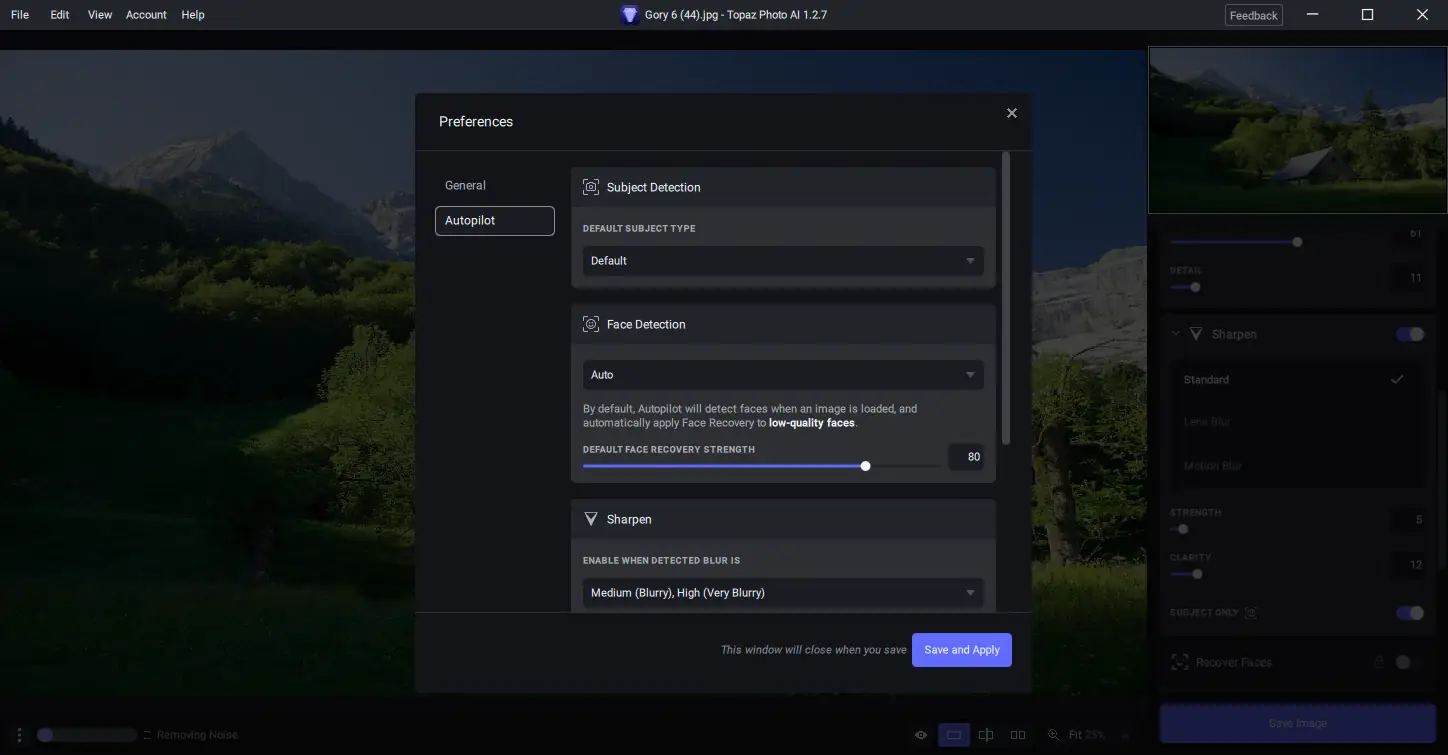Open the Default Subject Type dropdown
Image resolution: width=1448 pixels, height=755 pixels.
coord(783,261)
